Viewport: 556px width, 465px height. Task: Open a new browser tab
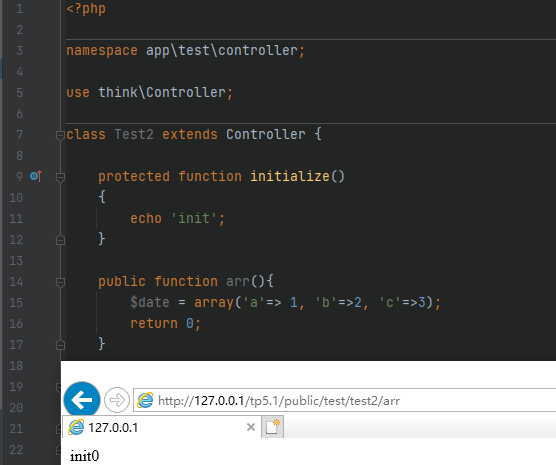click(272, 427)
